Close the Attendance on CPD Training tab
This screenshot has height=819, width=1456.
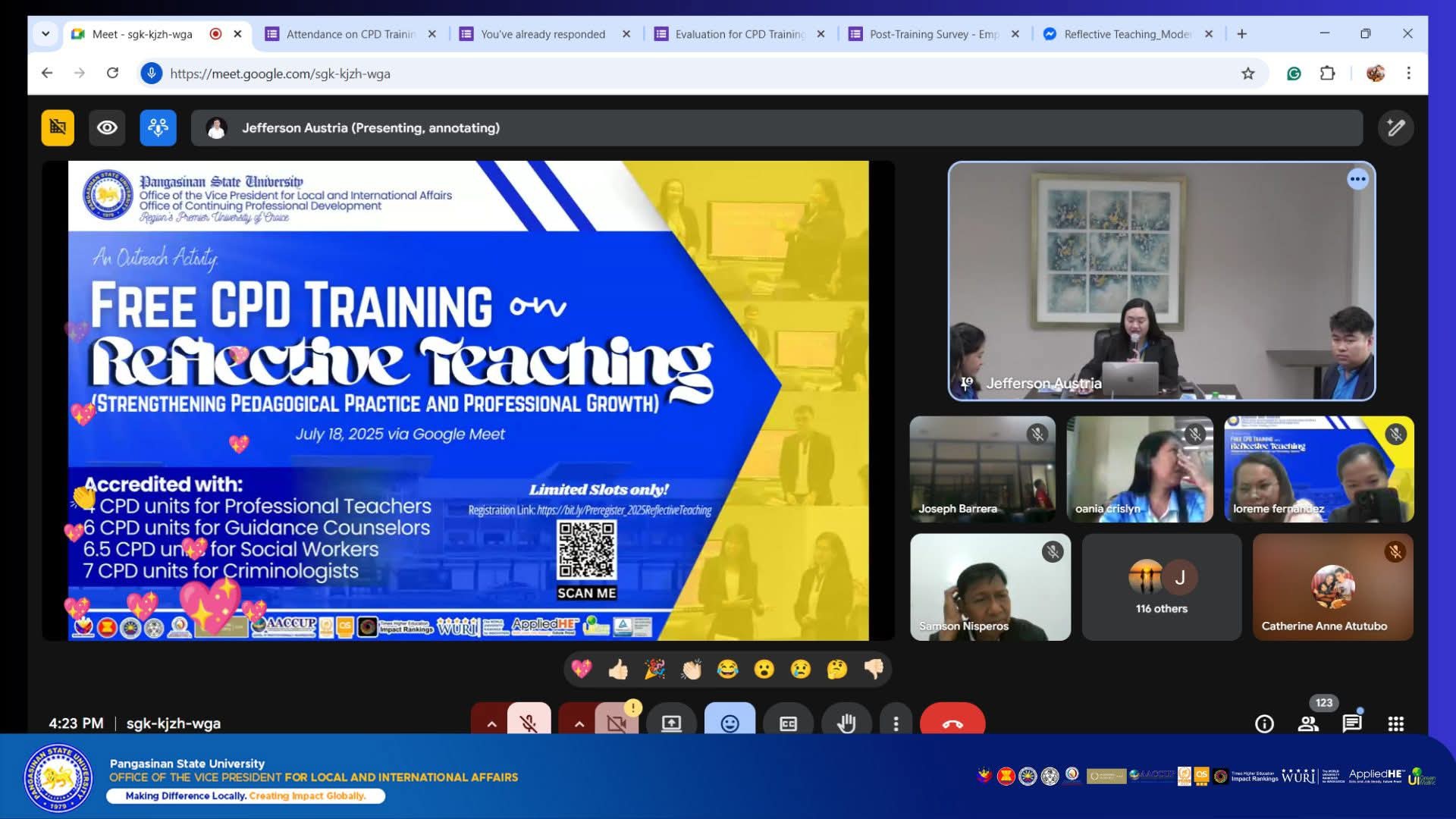tap(432, 34)
